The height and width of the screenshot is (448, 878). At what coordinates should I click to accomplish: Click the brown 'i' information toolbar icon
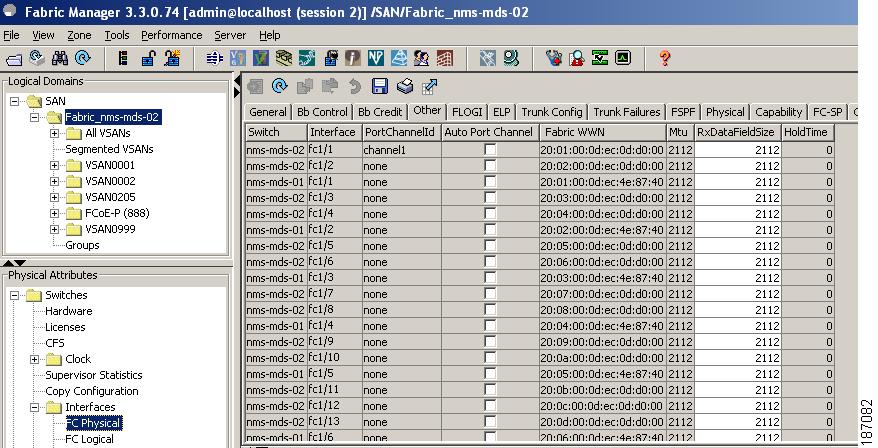(x=352, y=58)
